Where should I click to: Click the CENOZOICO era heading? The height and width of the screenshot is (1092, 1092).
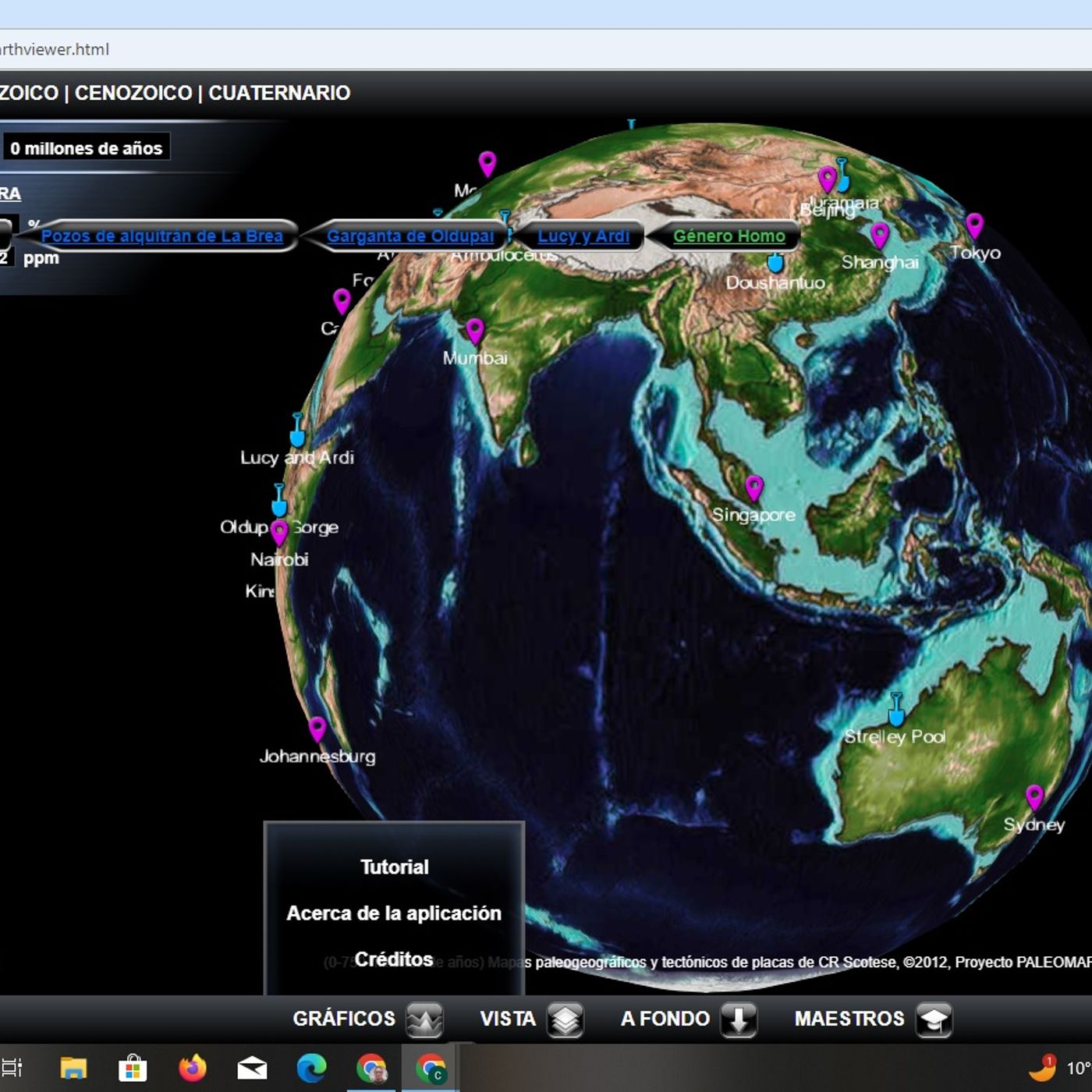(x=133, y=93)
